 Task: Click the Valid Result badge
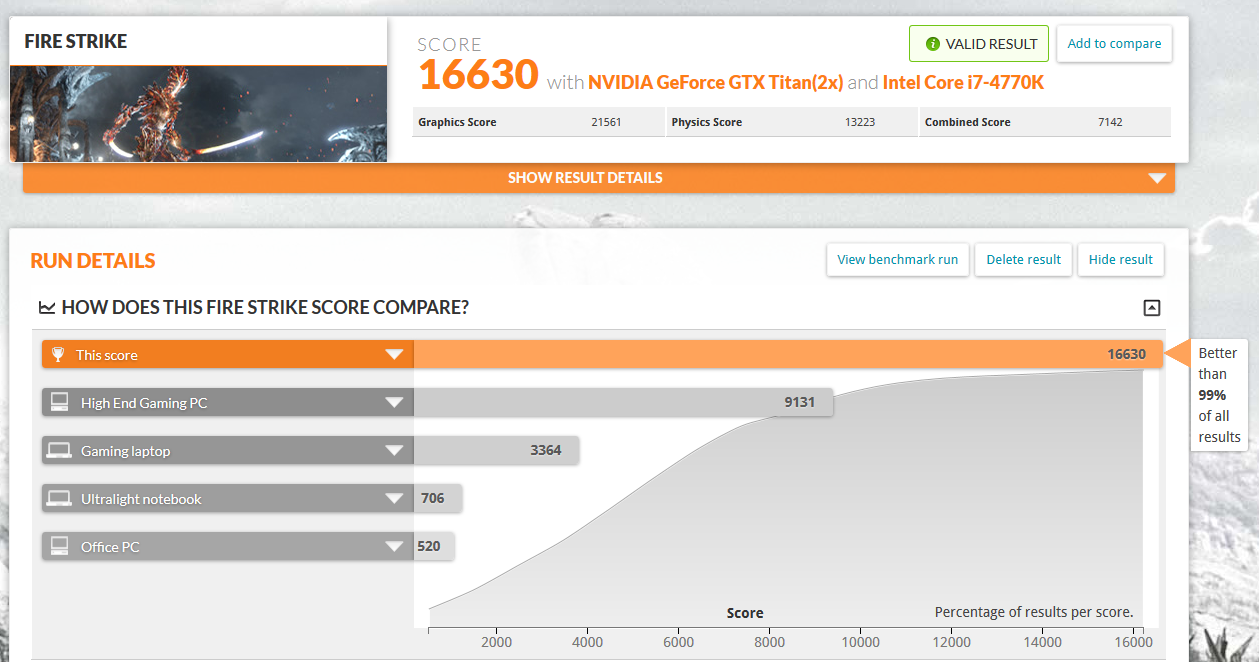coord(979,44)
